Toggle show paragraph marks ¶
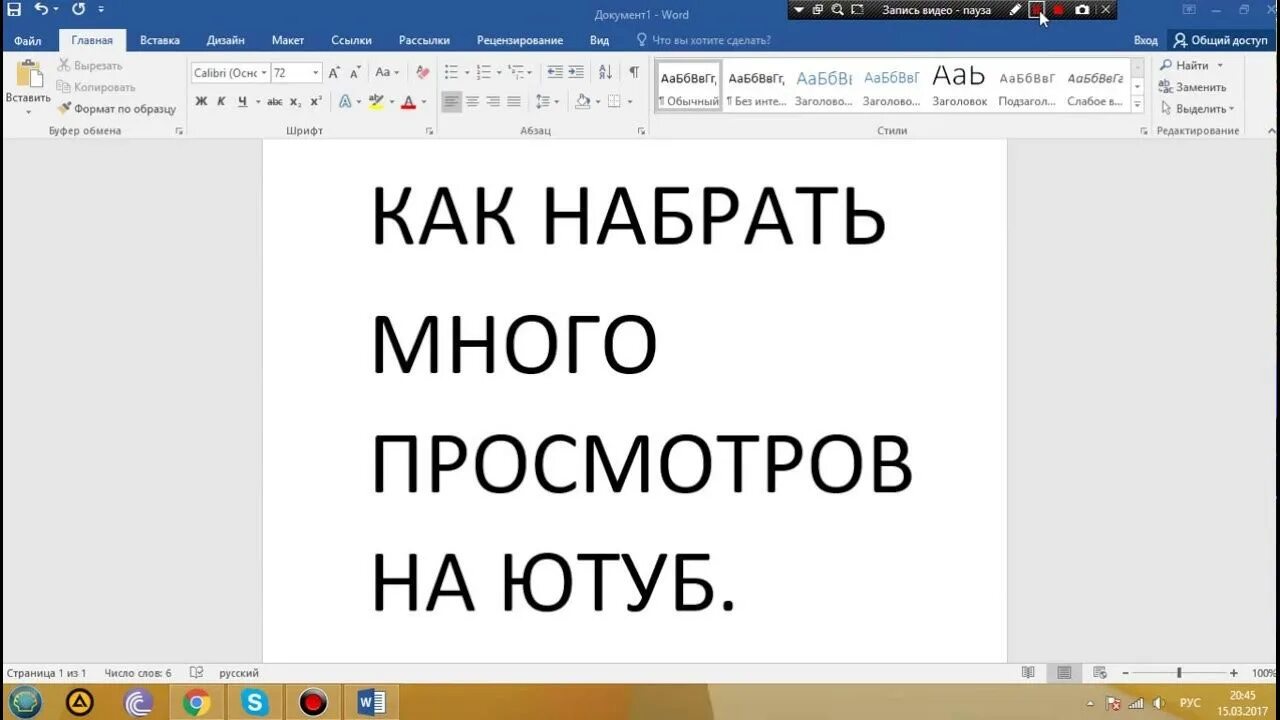The width and height of the screenshot is (1280, 720). coord(634,73)
